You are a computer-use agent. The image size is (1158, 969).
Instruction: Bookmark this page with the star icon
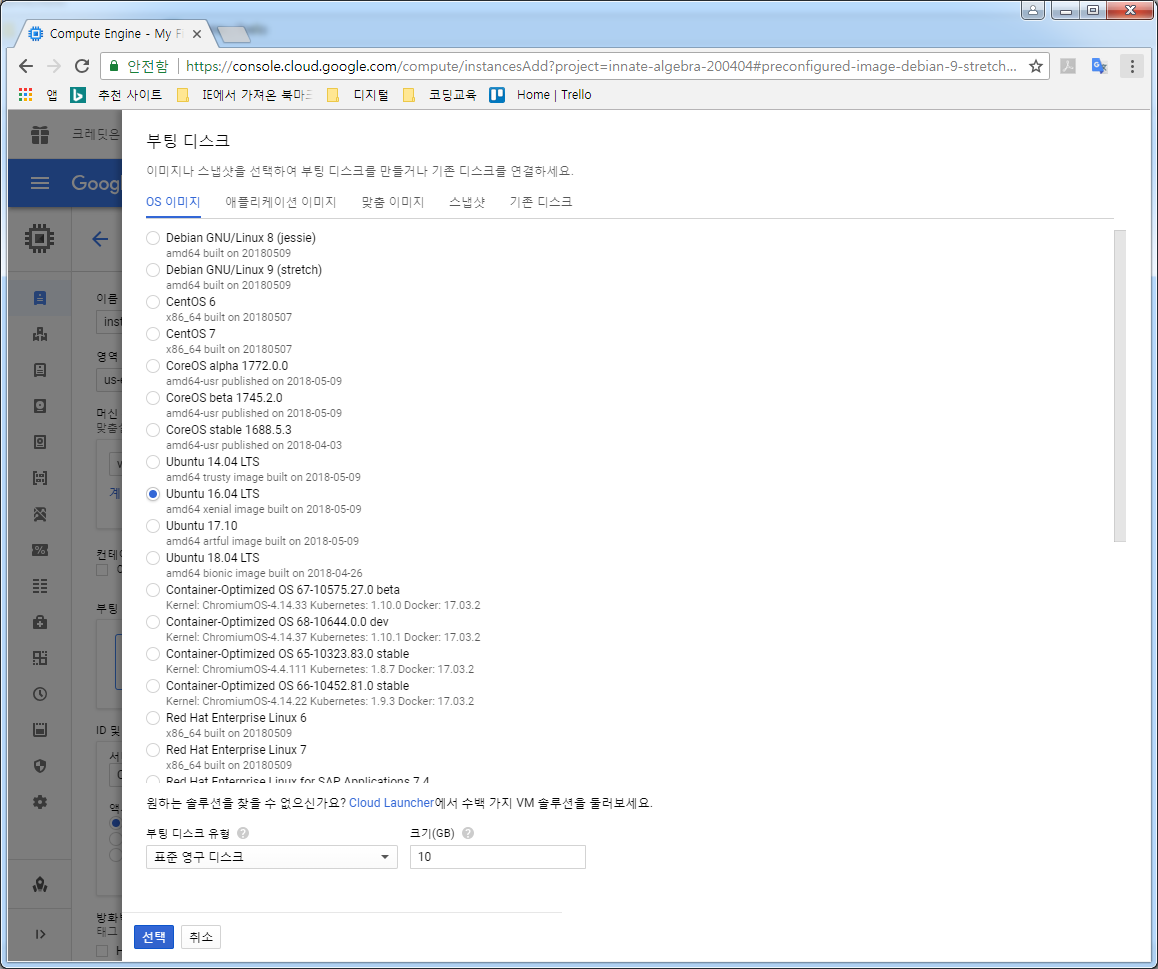coord(1035,66)
